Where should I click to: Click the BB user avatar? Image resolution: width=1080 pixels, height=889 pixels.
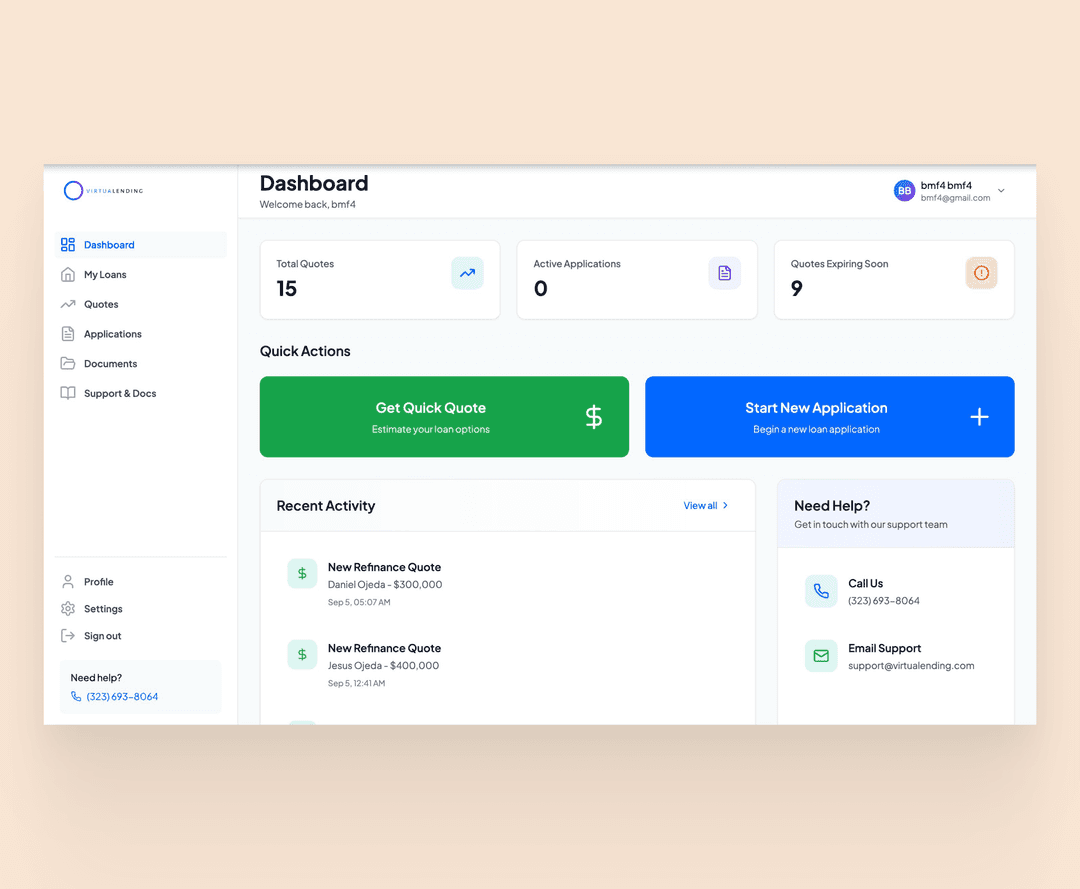pos(904,191)
